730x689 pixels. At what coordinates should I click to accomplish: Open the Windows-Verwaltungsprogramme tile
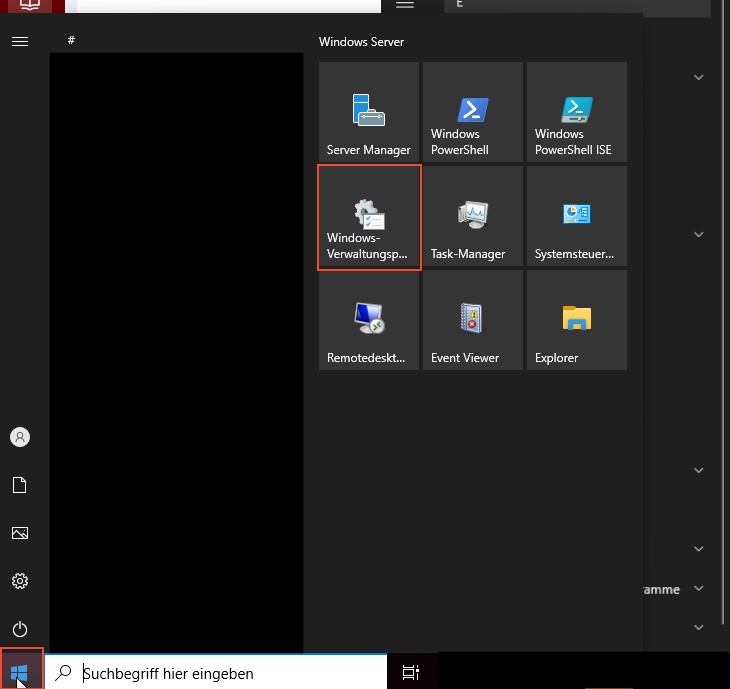click(x=369, y=216)
